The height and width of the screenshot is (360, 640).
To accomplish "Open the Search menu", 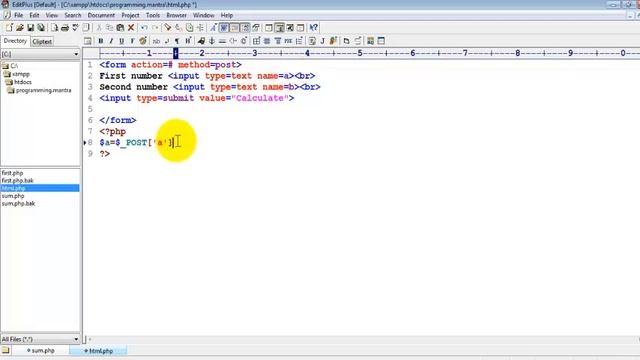I will (73, 15).
